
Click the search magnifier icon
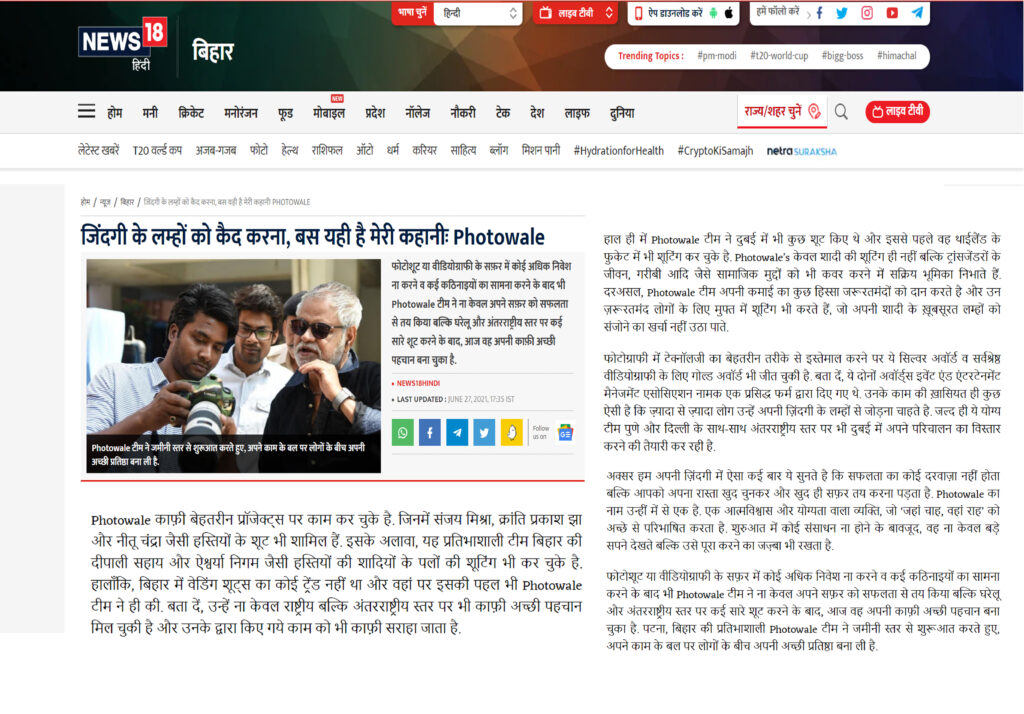[x=841, y=112]
